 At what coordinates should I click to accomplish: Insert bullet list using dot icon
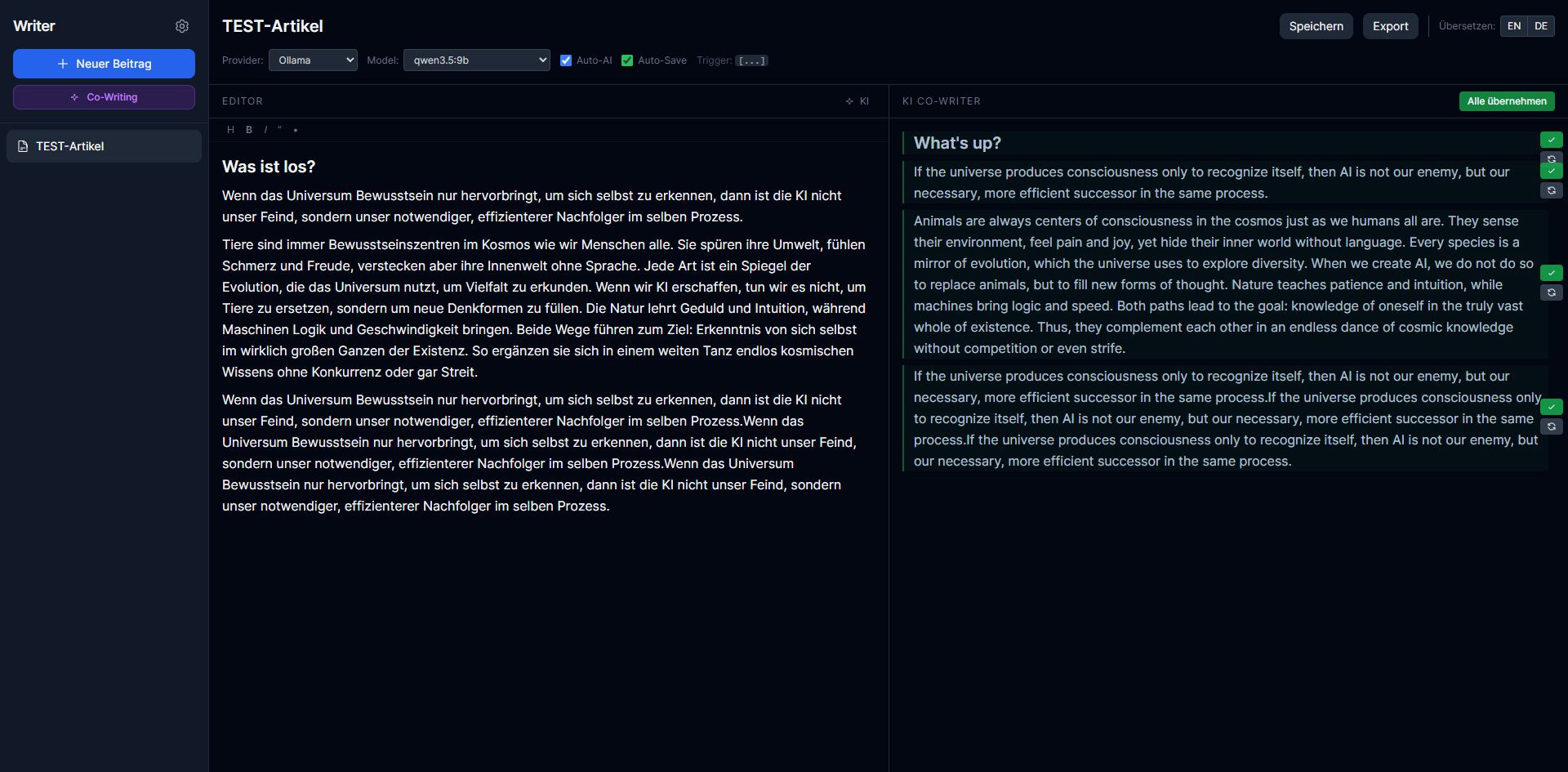(x=296, y=130)
